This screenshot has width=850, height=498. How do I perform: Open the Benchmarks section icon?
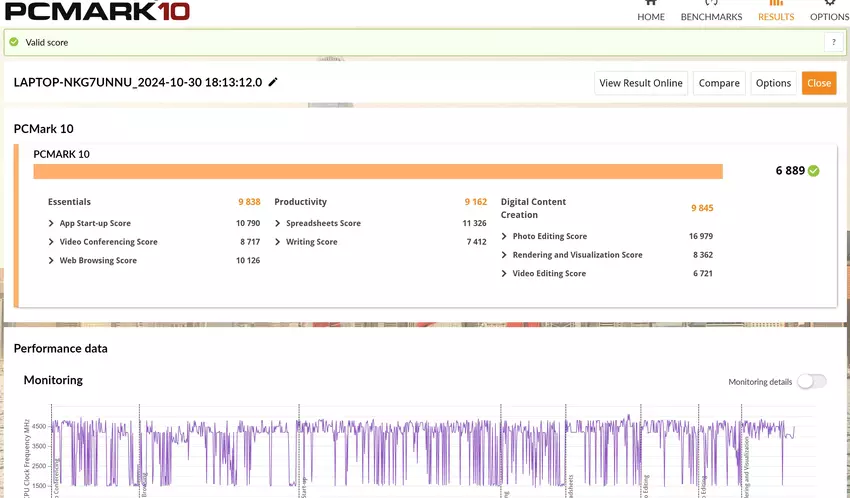[711, 4]
